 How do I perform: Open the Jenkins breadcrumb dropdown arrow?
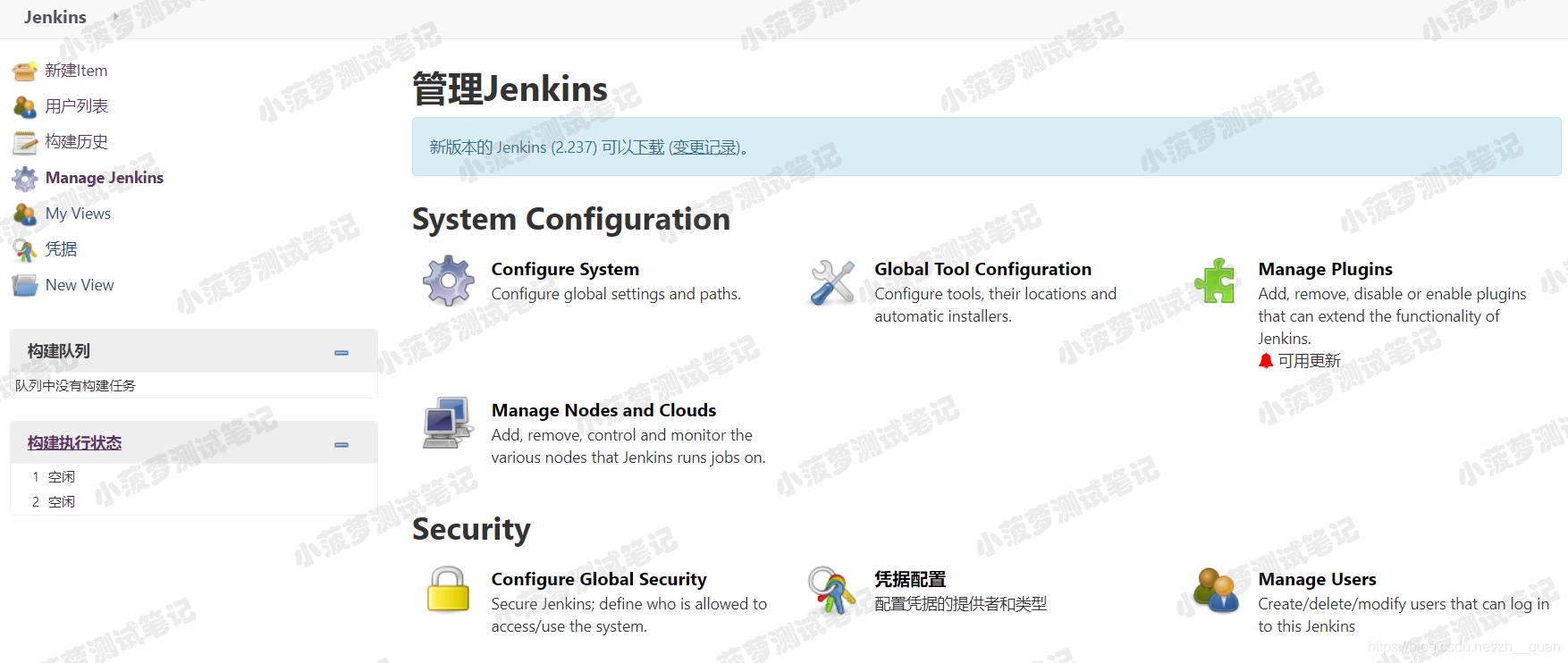coord(115,17)
